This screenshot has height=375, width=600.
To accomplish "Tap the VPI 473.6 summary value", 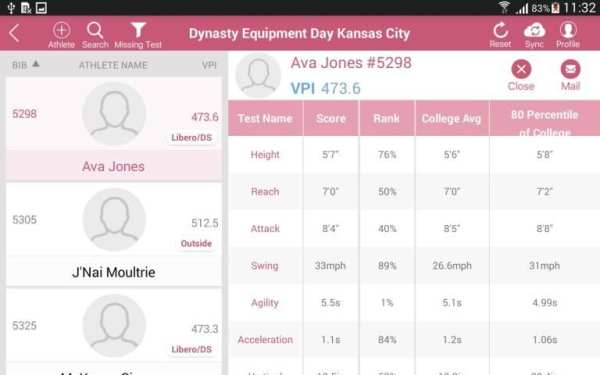I will click(326, 88).
